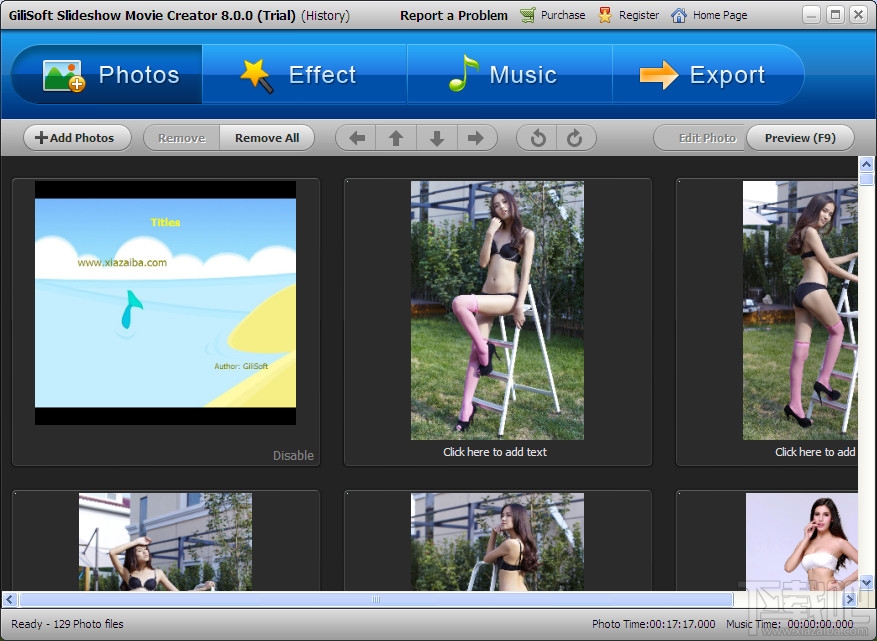Image resolution: width=877 pixels, height=641 pixels.
Task: Move the selected photo up in order
Action: click(x=395, y=138)
